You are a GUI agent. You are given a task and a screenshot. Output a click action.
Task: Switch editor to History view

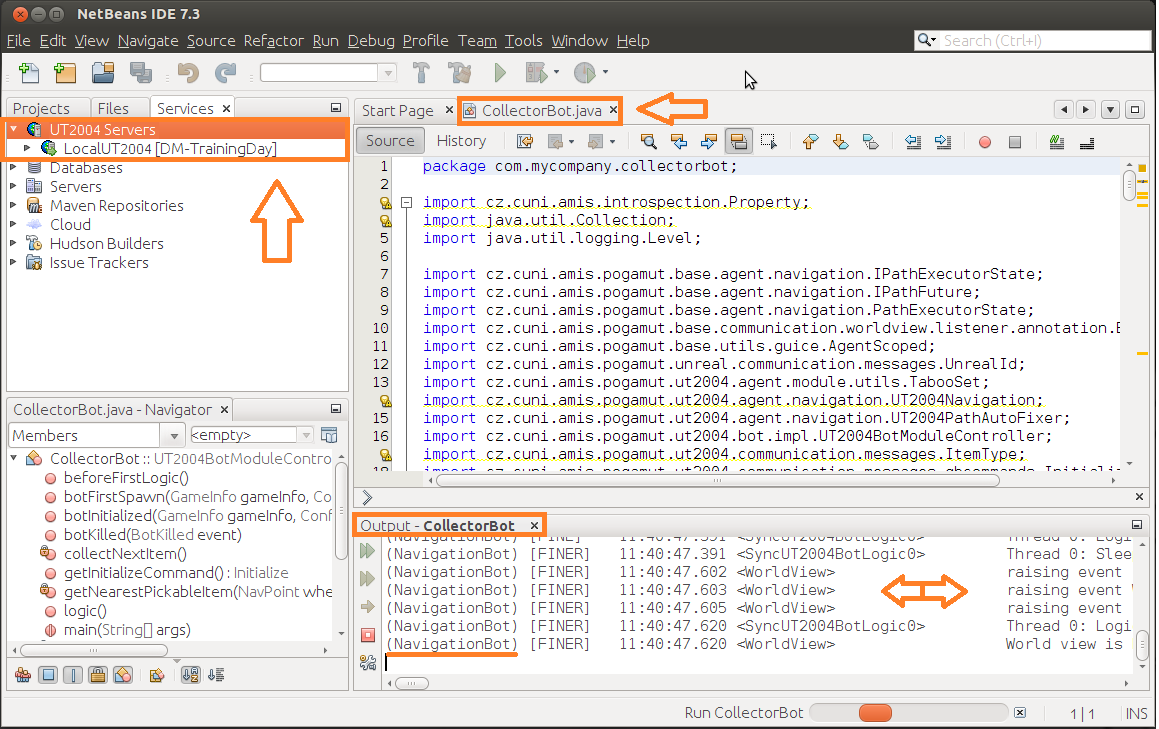pyautogui.click(x=461, y=141)
